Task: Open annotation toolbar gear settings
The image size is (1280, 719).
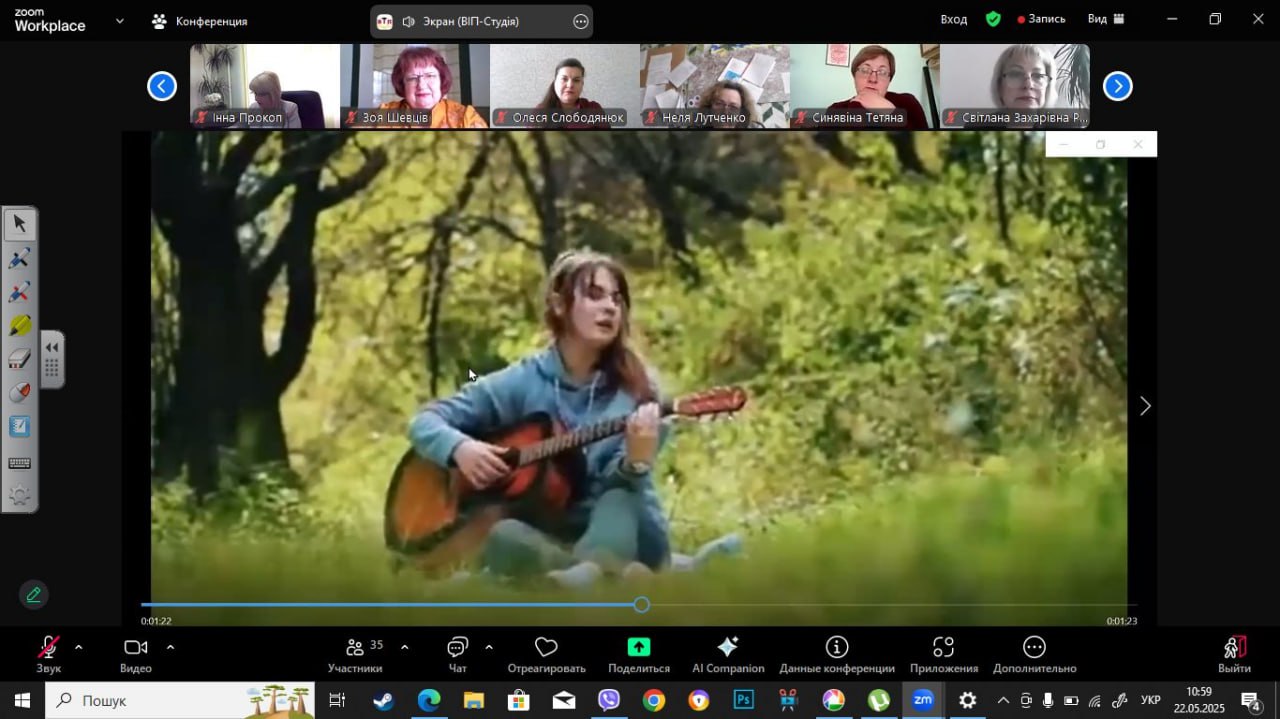Action: [x=19, y=496]
